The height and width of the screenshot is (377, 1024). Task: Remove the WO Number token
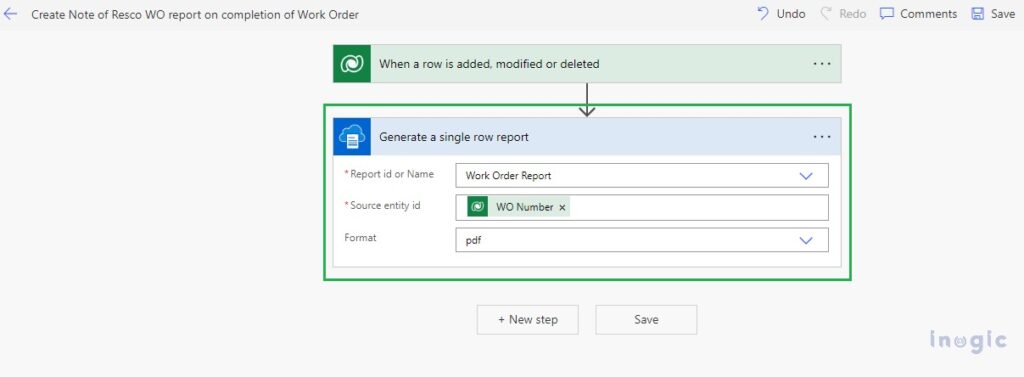click(562, 207)
